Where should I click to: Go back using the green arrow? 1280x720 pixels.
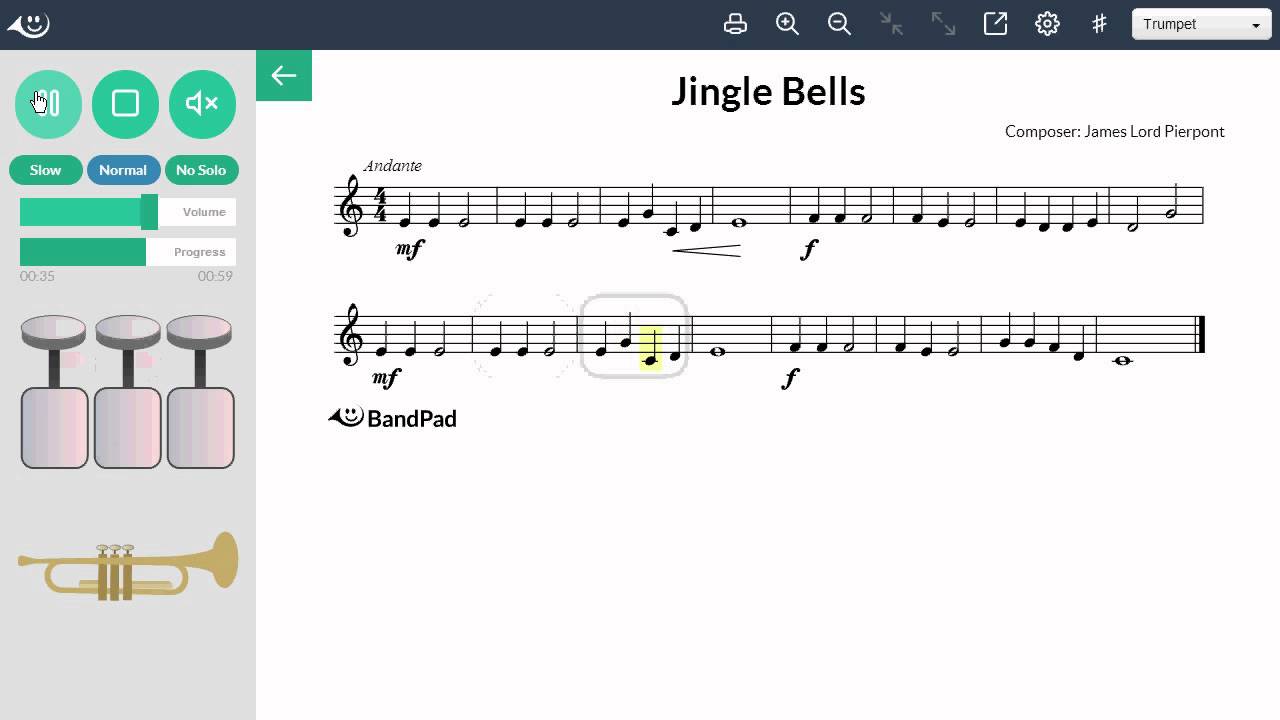(284, 76)
